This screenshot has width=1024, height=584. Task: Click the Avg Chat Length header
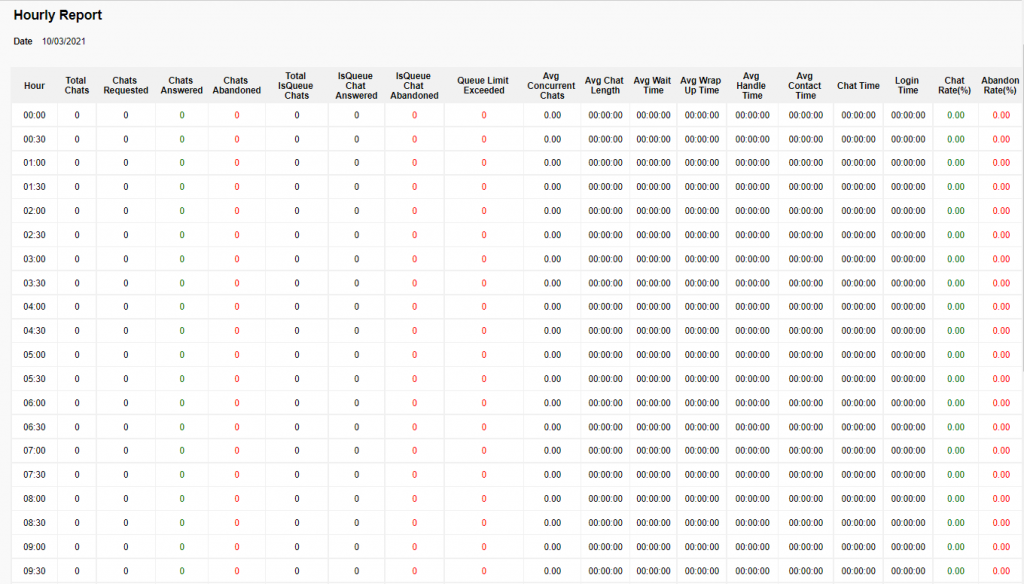click(x=604, y=86)
